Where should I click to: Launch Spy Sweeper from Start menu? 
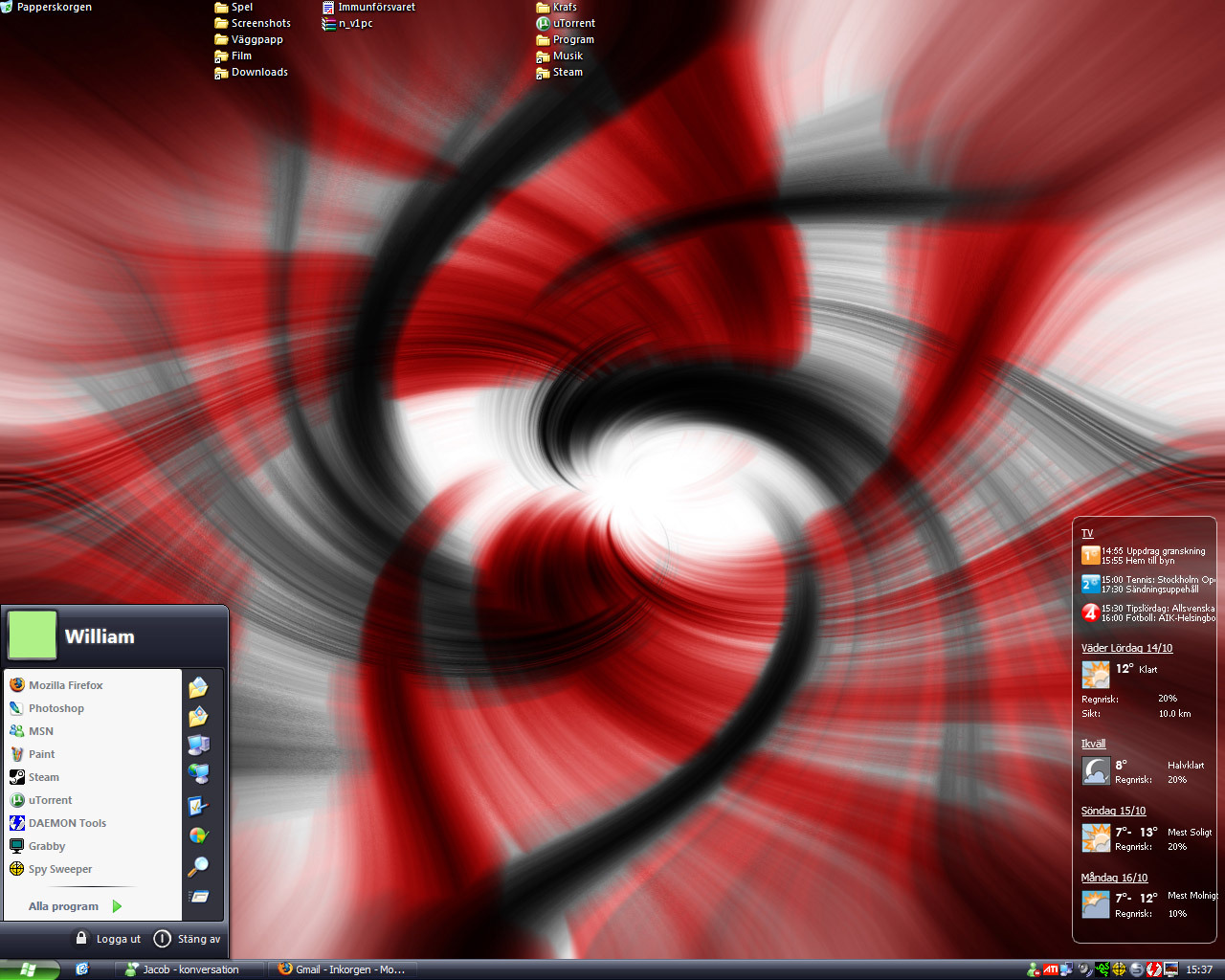point(93,869)
